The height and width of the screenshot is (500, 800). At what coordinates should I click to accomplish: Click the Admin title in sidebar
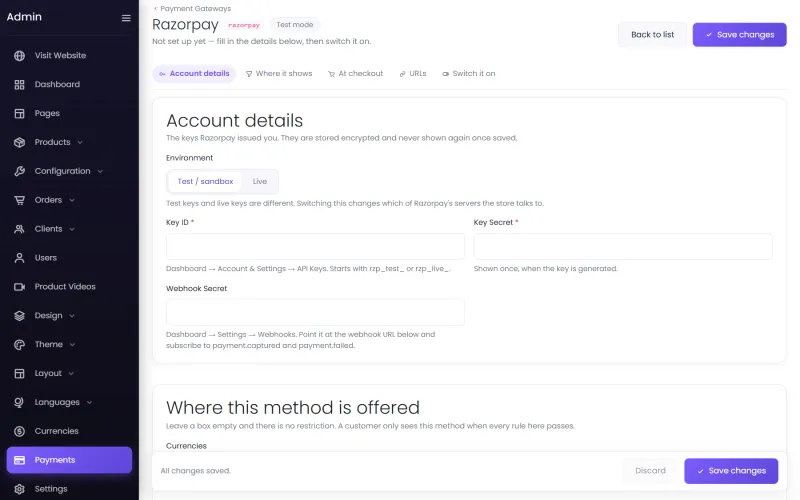coord(24,17)
